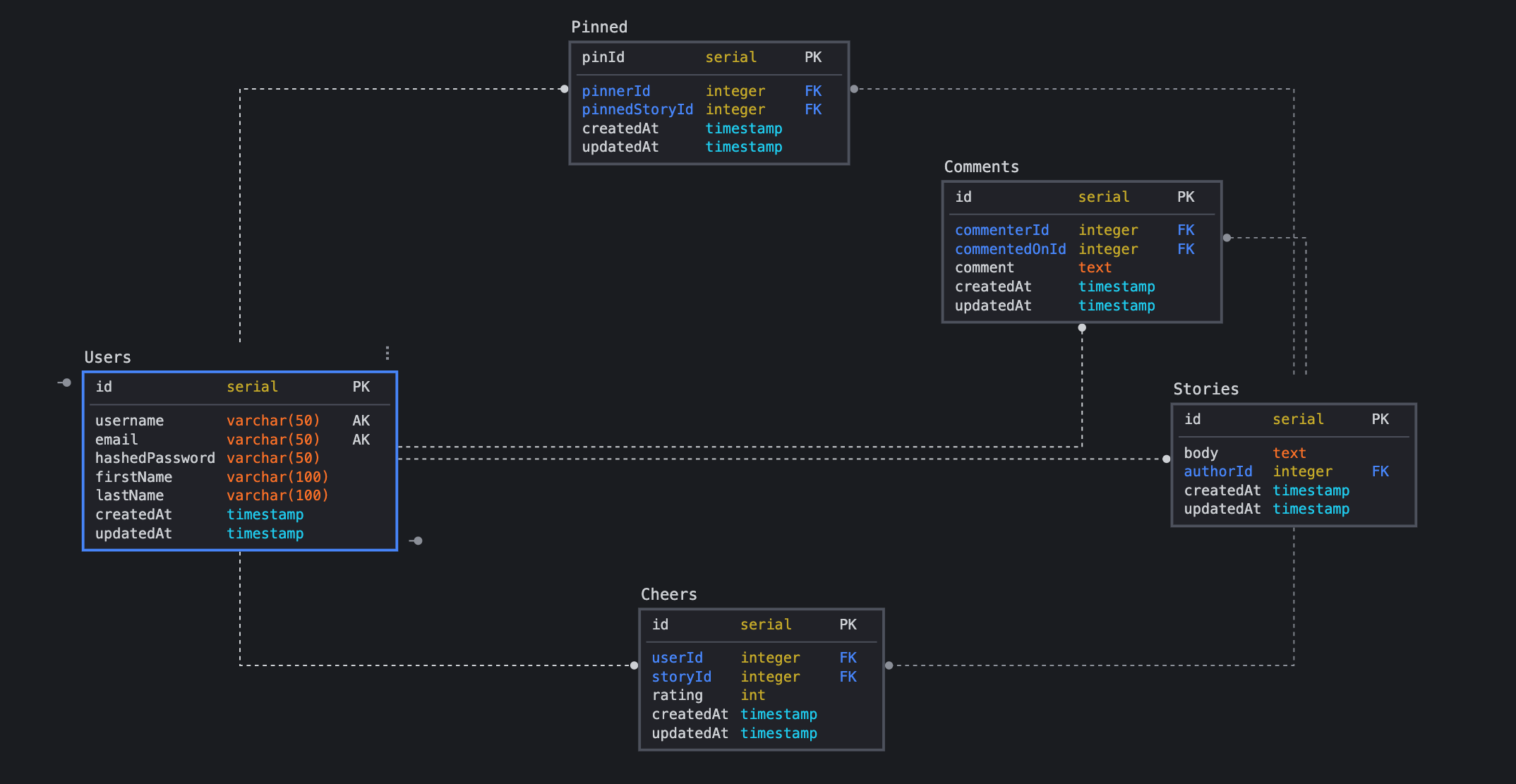Select the rating field in Cheers
This screenshot has width=1516, height=784.
pos(677,695)
